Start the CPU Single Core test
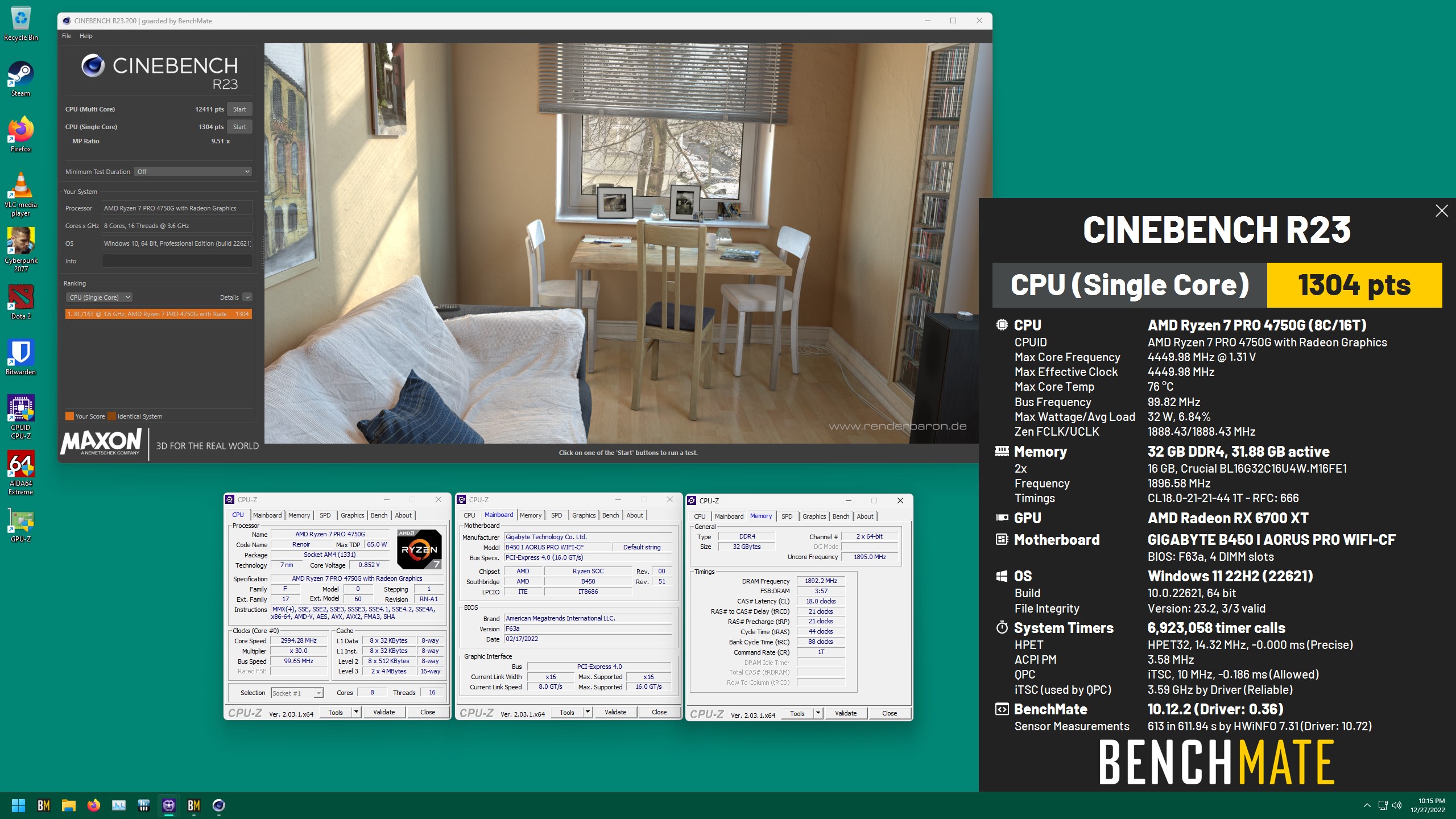This screenshot has height=819, width=1456. 239,127
